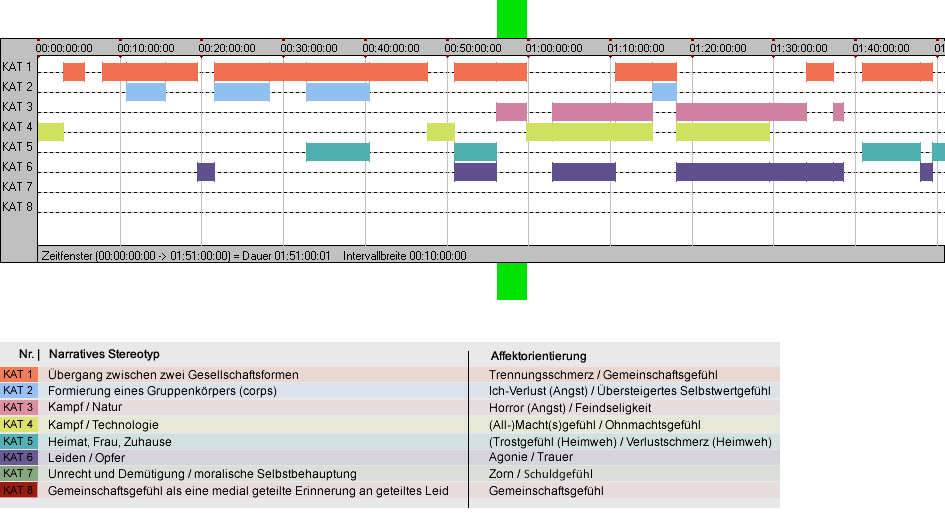Select the KAT 4 row label

click(x=17, y=127)
